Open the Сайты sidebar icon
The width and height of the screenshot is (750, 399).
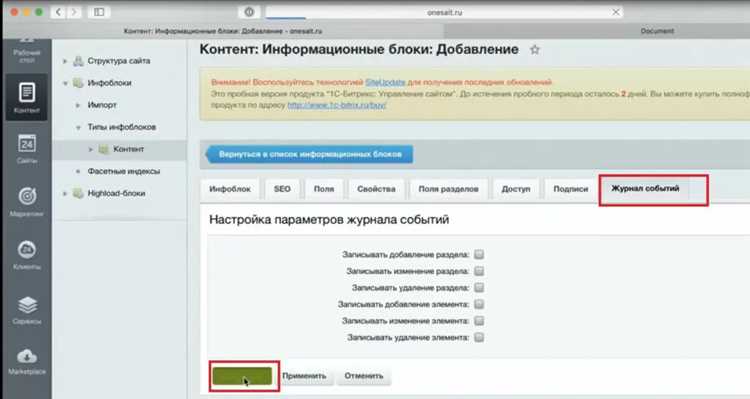(27, 148)
